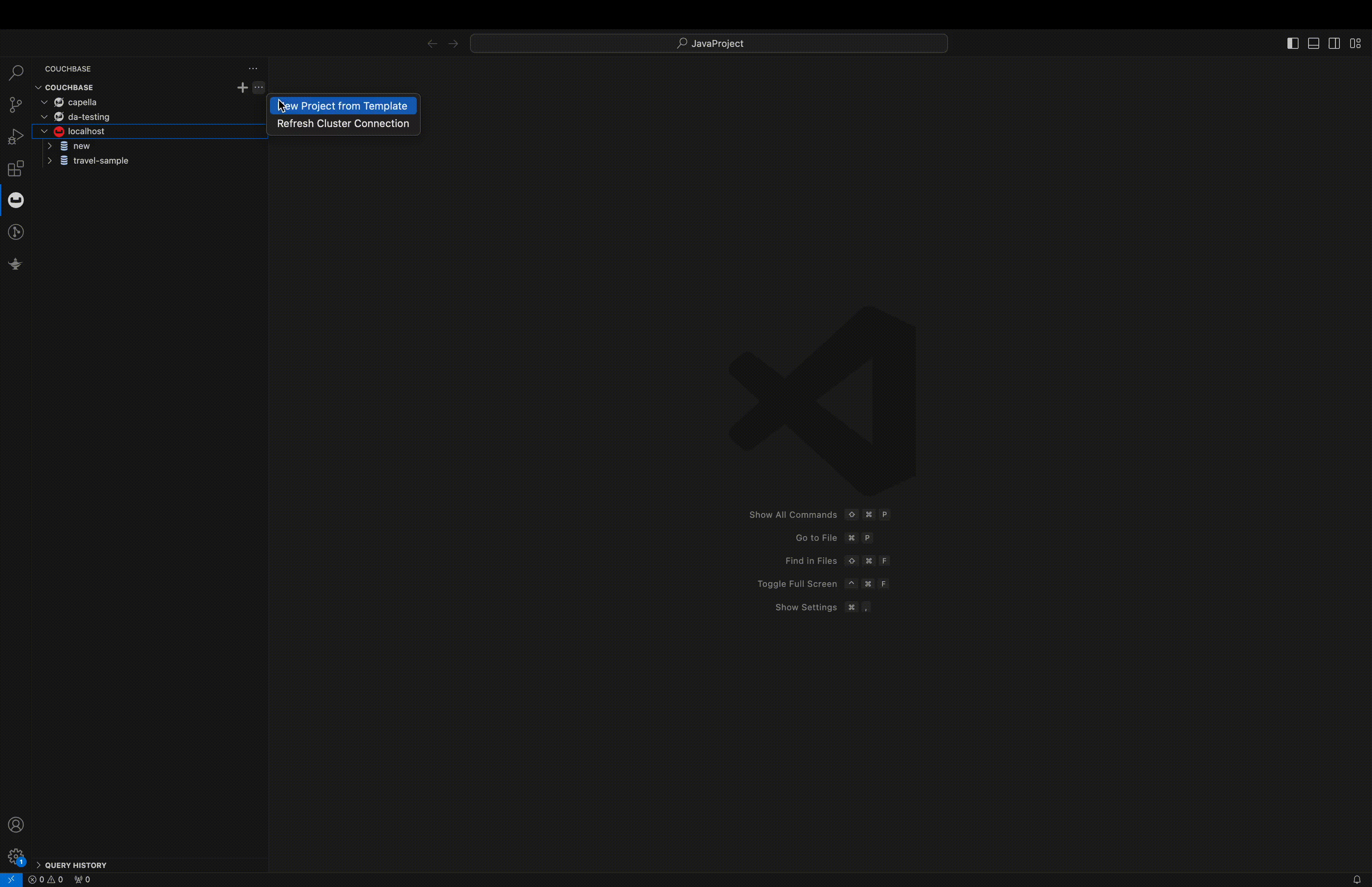The image size is (1372, 887).
Task: Click the Toggle Full Screen hint
Action: click(797, 584)
